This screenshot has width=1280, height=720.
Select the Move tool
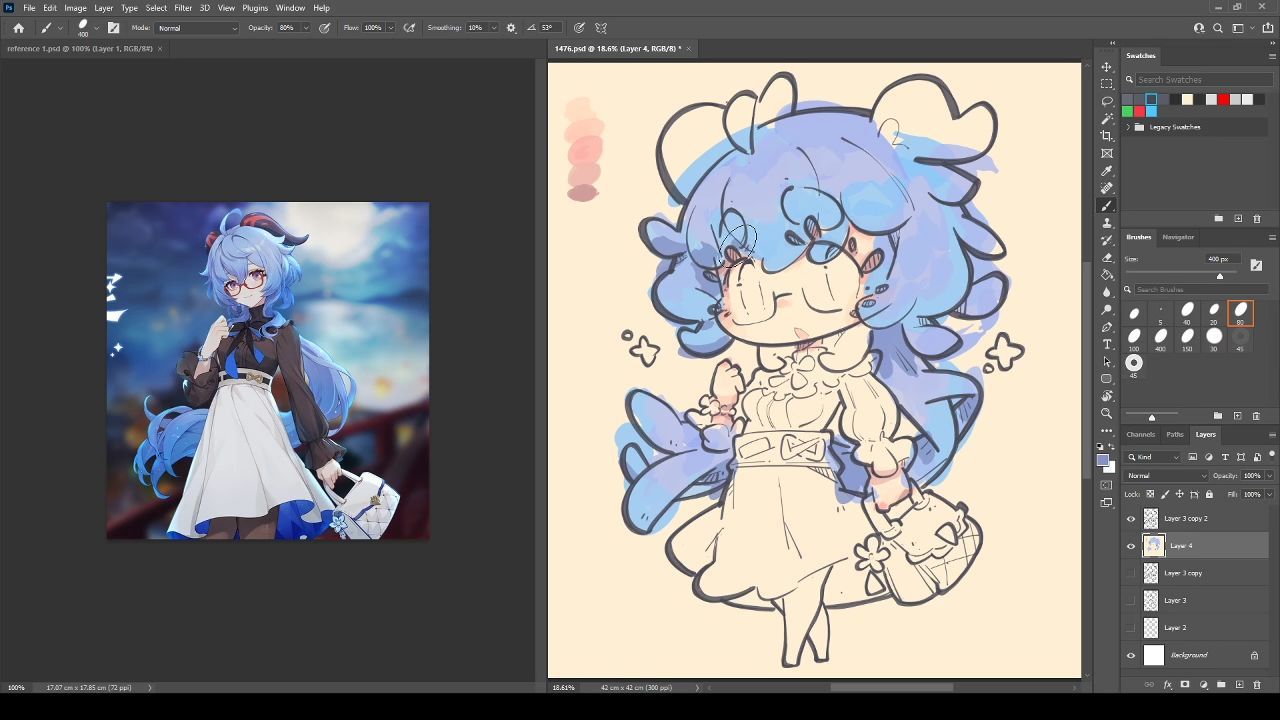coord(1107,67)
